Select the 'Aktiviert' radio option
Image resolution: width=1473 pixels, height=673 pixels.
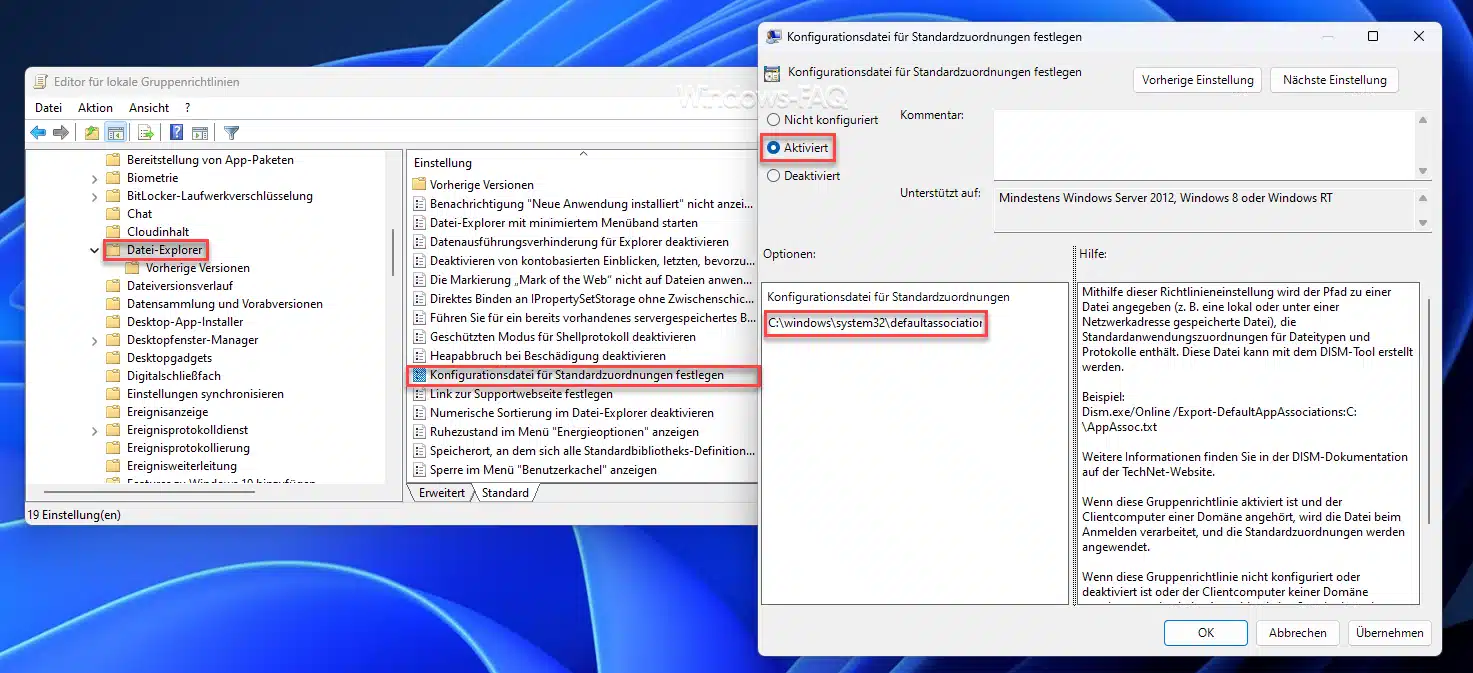tap(773, 147)
